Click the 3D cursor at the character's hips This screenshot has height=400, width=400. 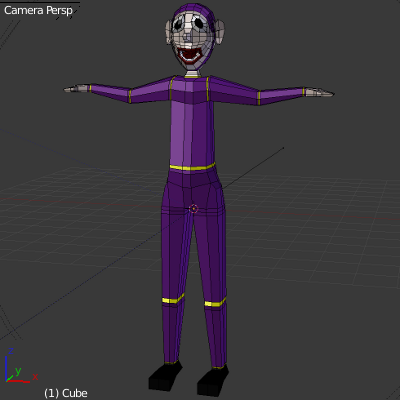click(x=193, y=209)
